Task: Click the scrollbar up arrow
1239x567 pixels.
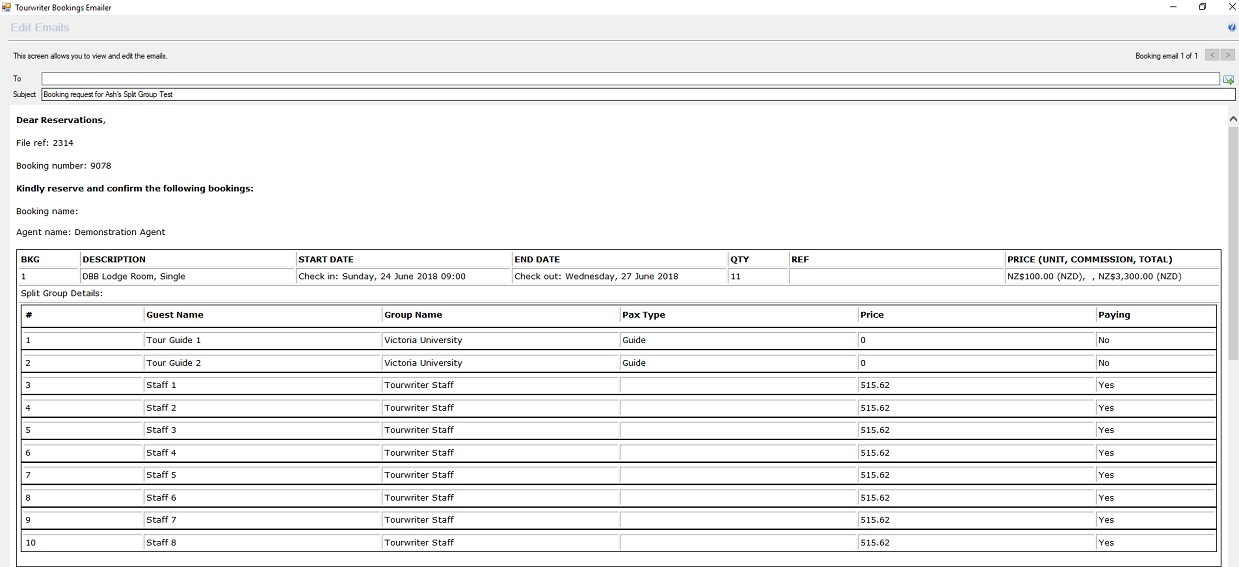Action: [x=1232, y=118]
